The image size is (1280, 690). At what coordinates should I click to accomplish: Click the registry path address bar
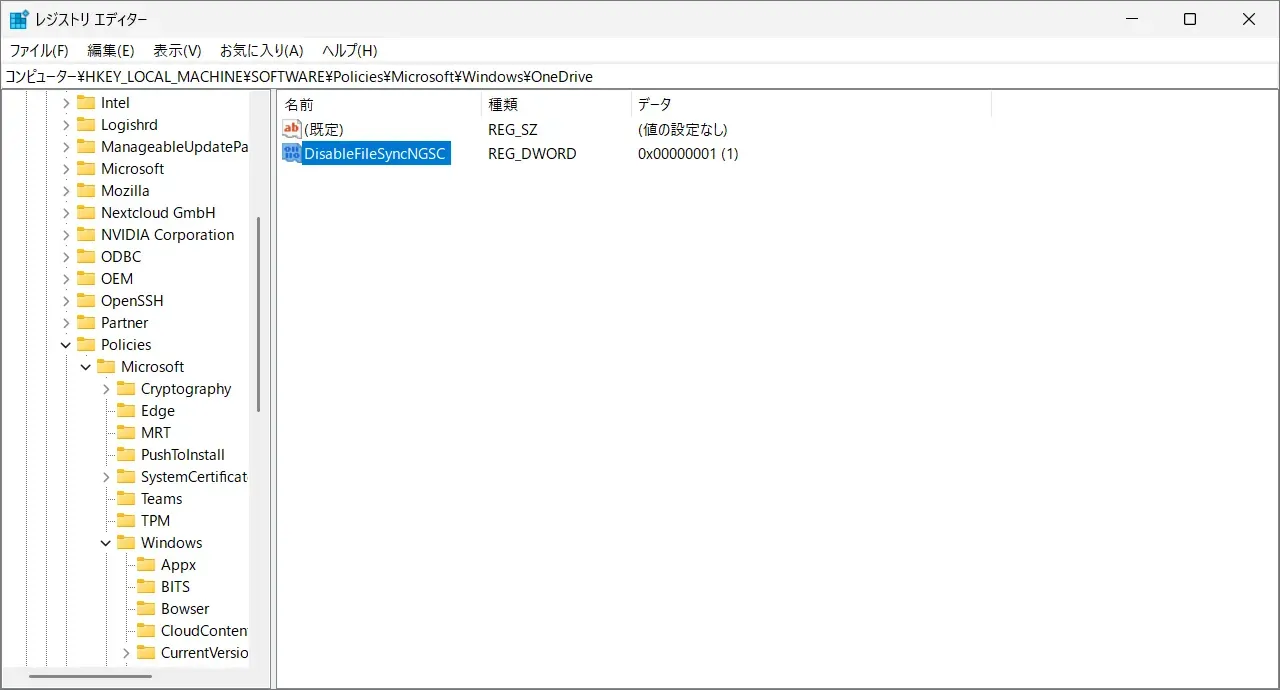pyautogui.click(x=640, y=77)
